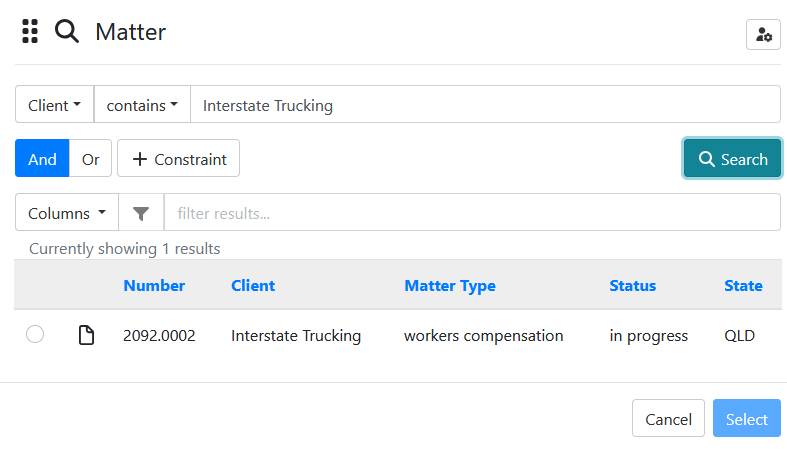787x449 pixels.
Task: Expand the Columns dropdown
Action: 67,213
